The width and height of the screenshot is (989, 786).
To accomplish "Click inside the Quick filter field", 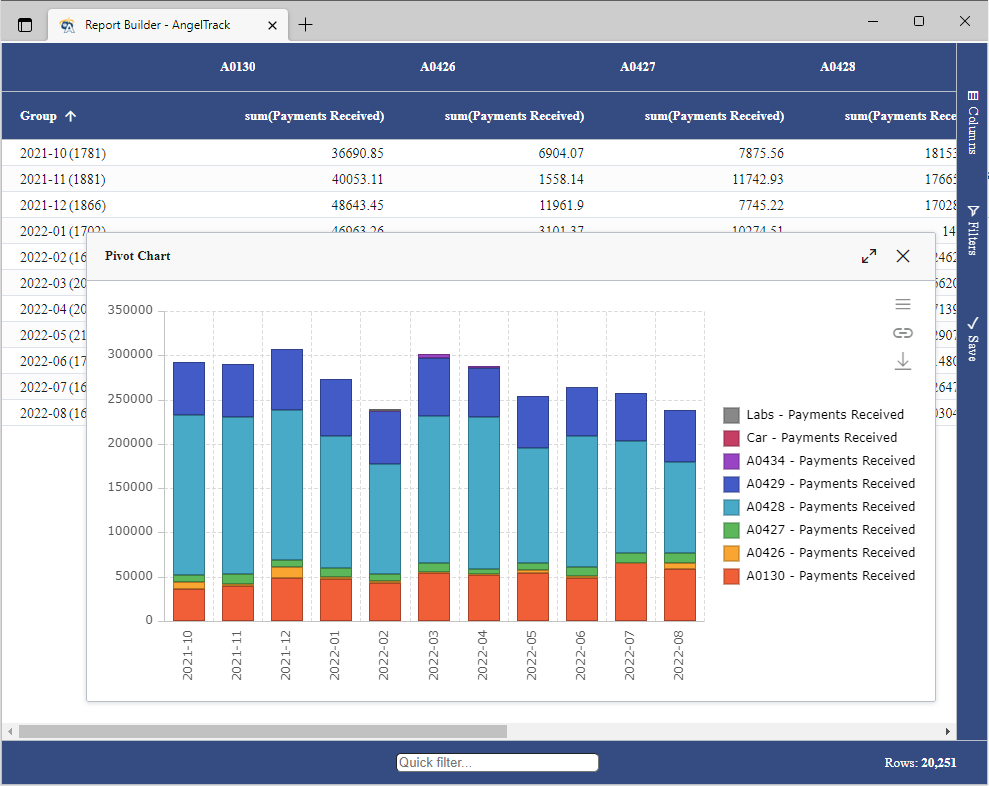I will [x=496, y=762].
